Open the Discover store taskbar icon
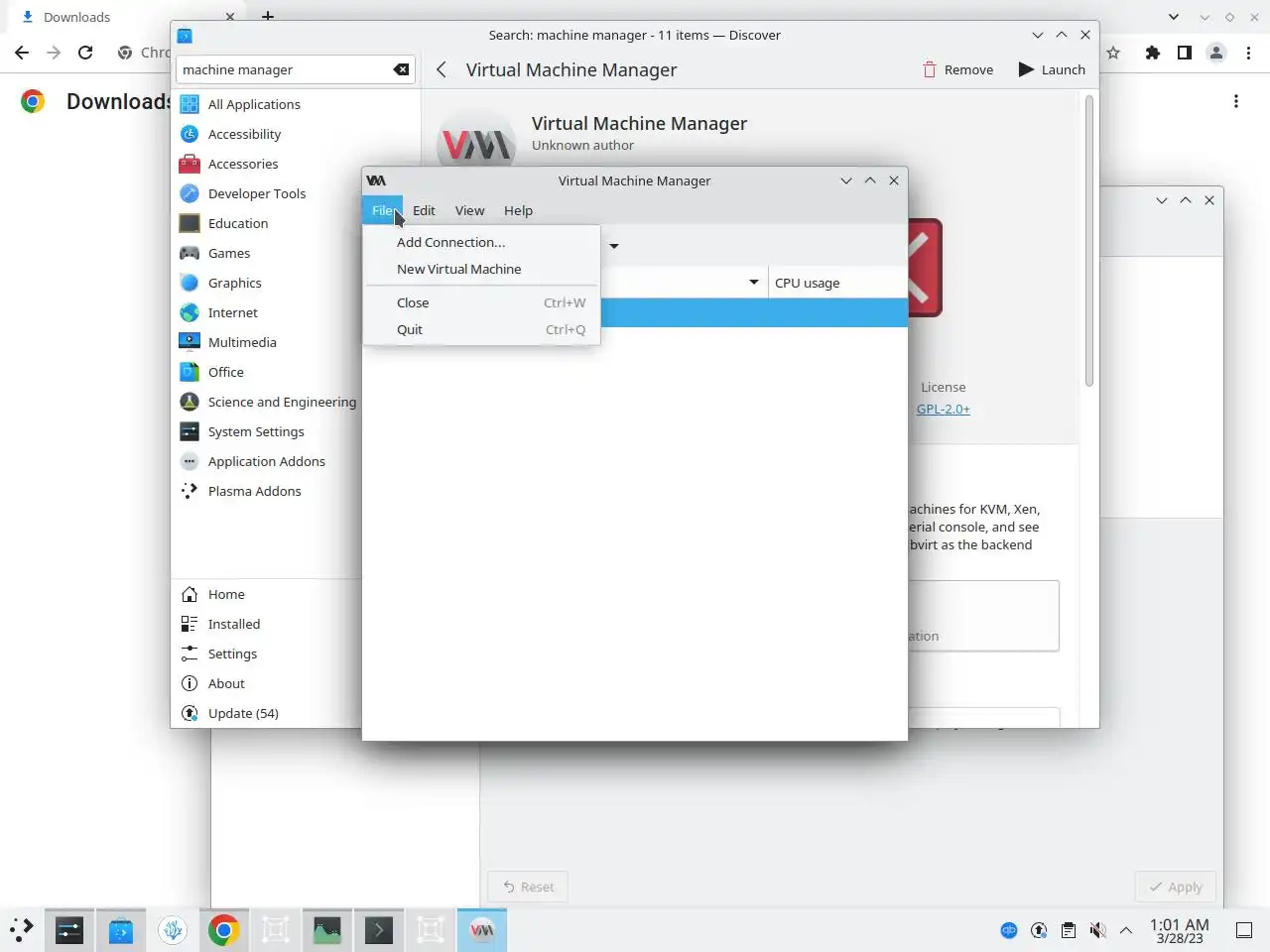Screen dimensions: 1270x952 (121, 930)
